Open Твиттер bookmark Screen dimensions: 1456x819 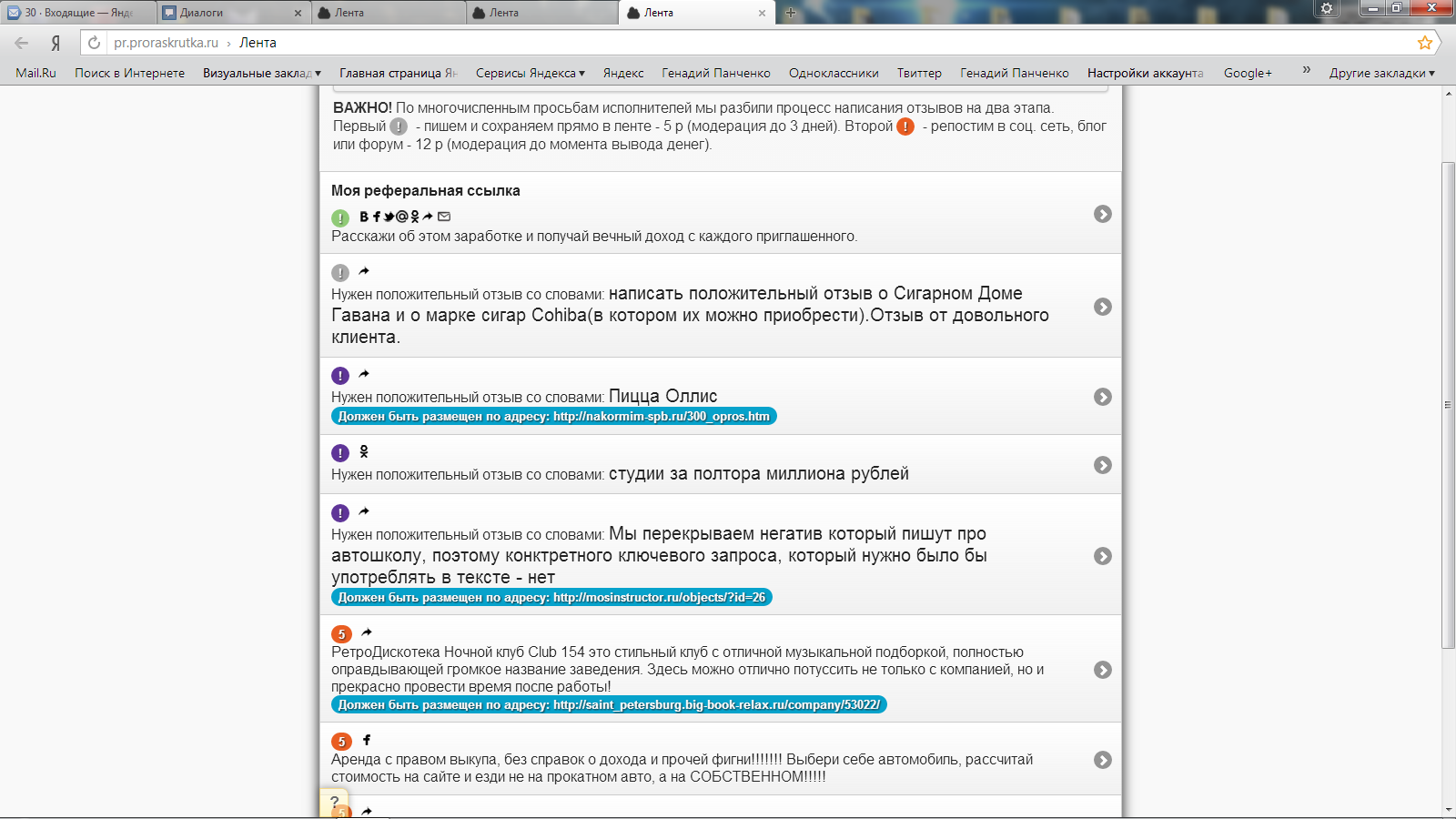coord(919,73)
